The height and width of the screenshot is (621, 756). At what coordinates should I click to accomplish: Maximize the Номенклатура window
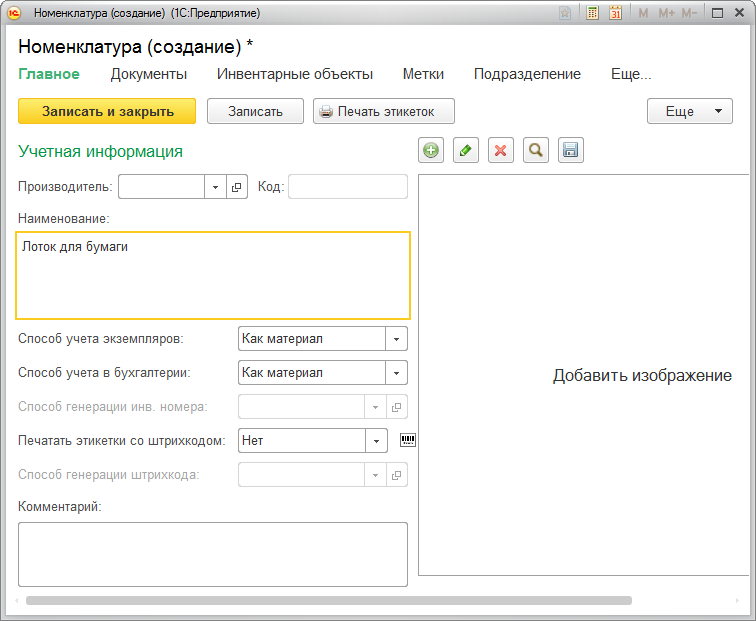717,13
